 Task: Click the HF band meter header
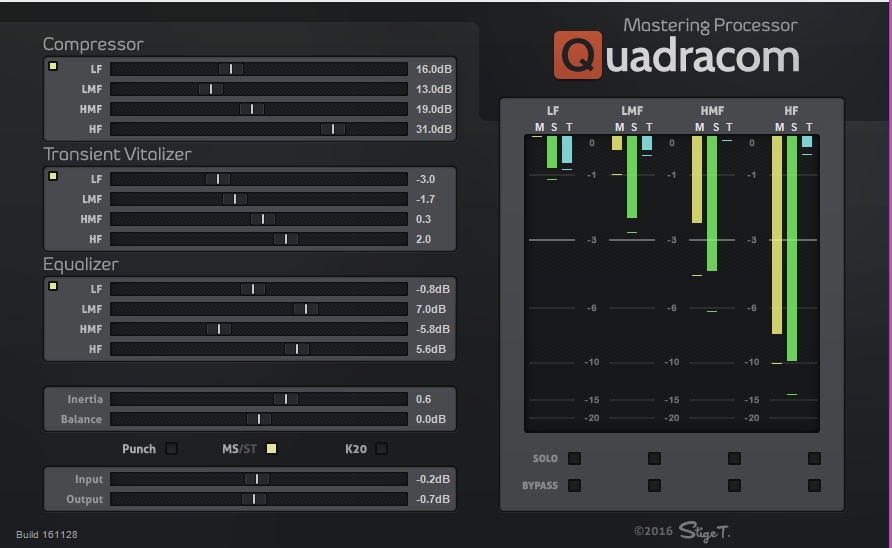coord(791,110)
